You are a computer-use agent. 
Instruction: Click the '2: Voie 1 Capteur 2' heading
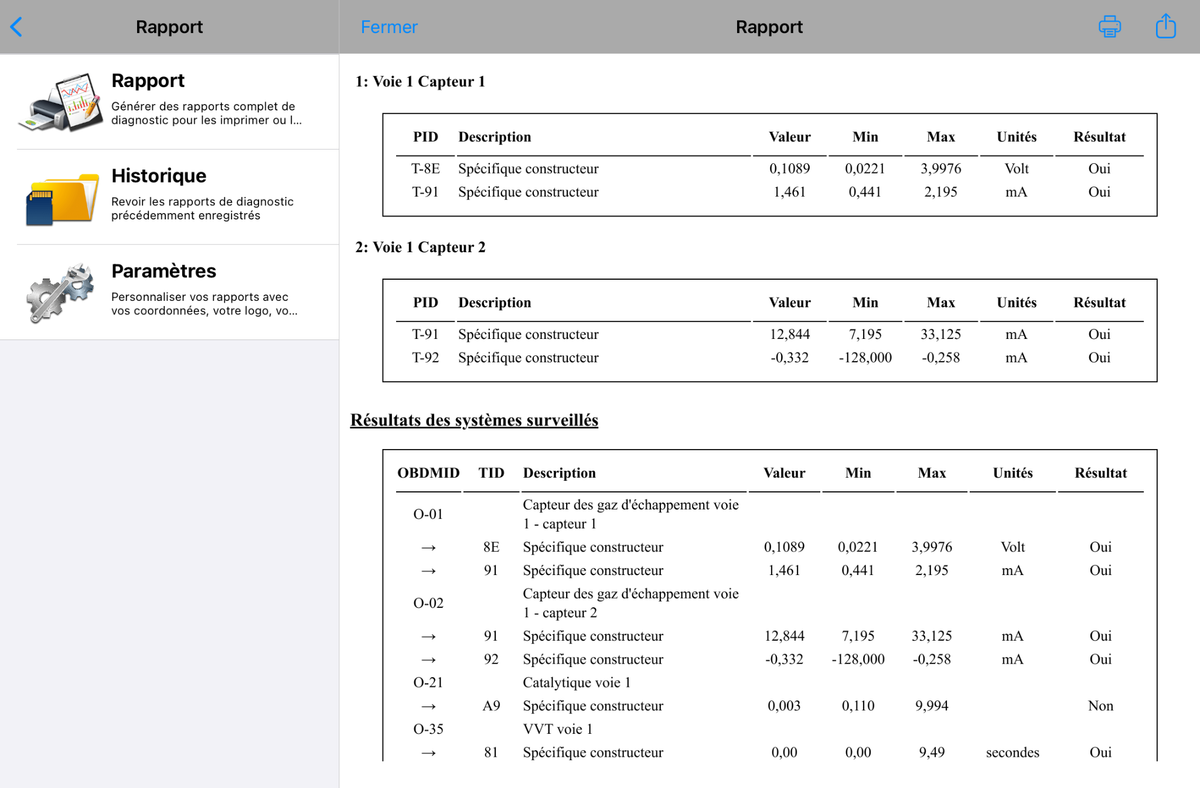coord(420,247)
